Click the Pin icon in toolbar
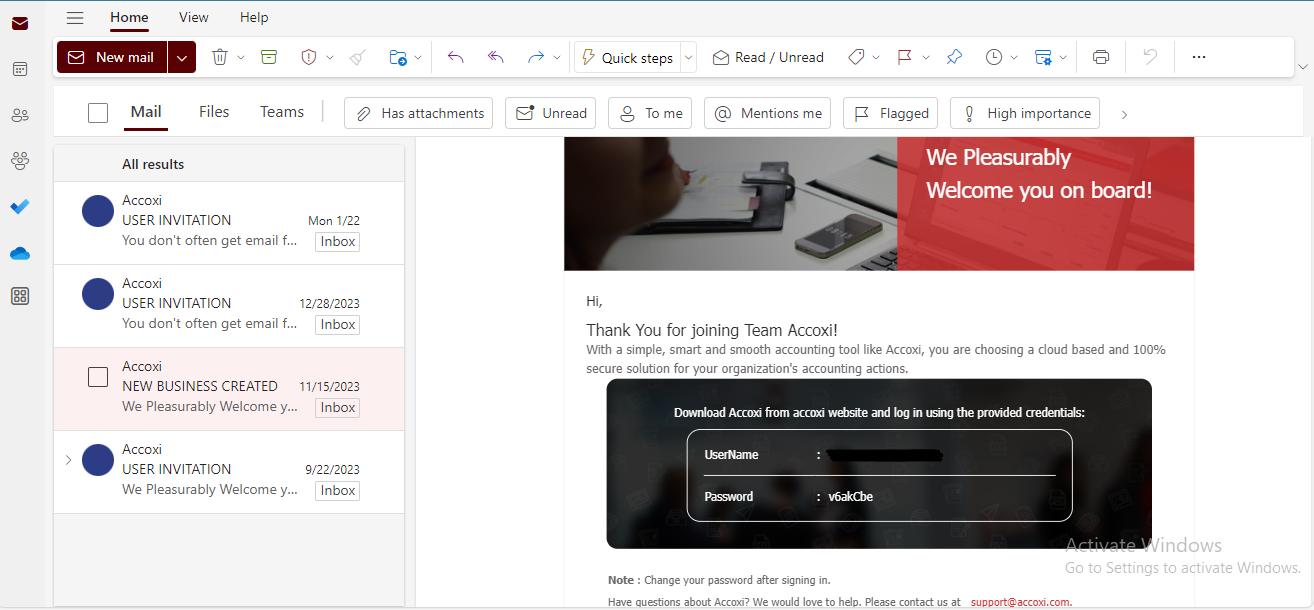 point(954,58)
